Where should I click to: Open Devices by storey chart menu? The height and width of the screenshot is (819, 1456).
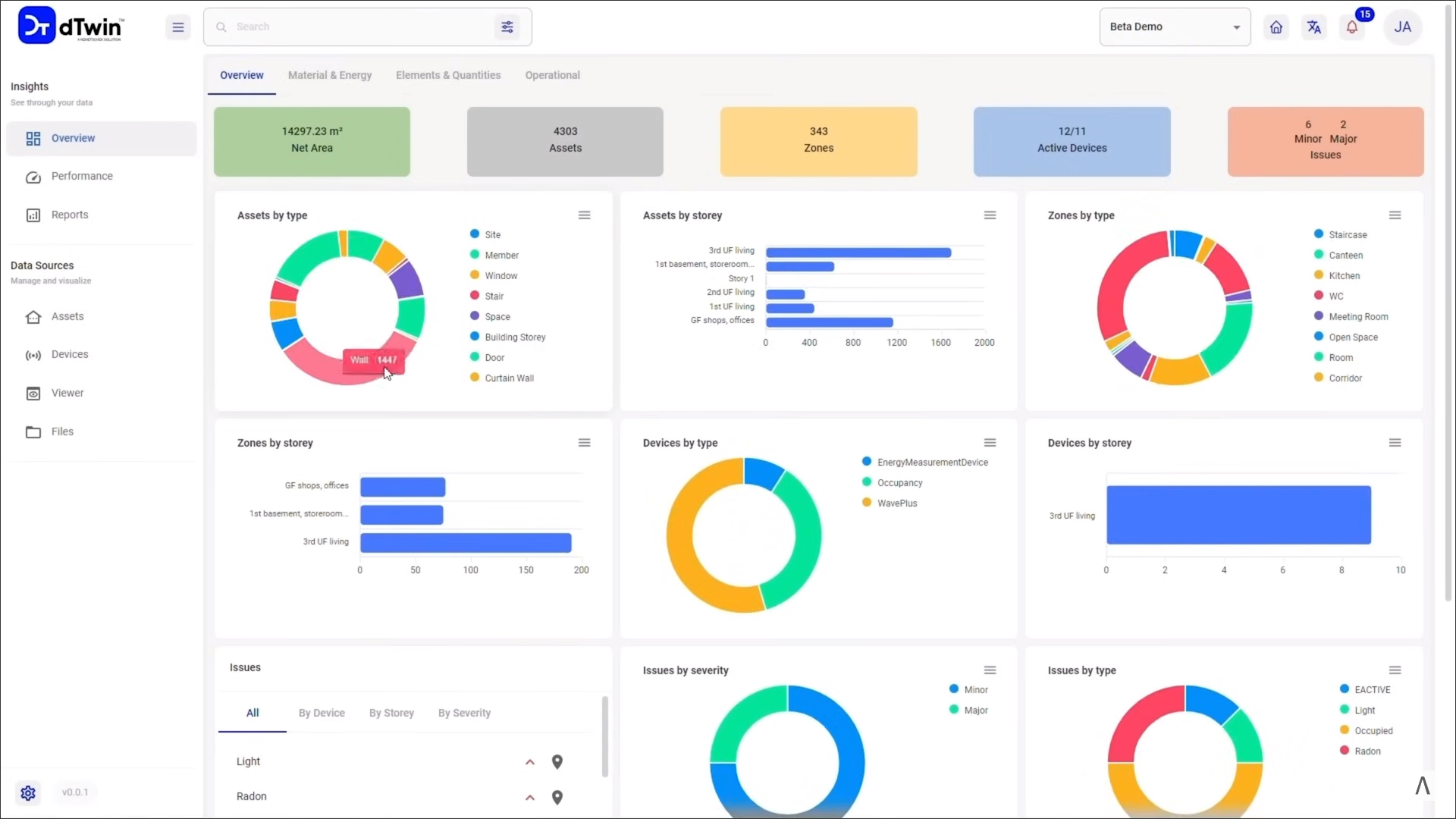(1395, 443)
